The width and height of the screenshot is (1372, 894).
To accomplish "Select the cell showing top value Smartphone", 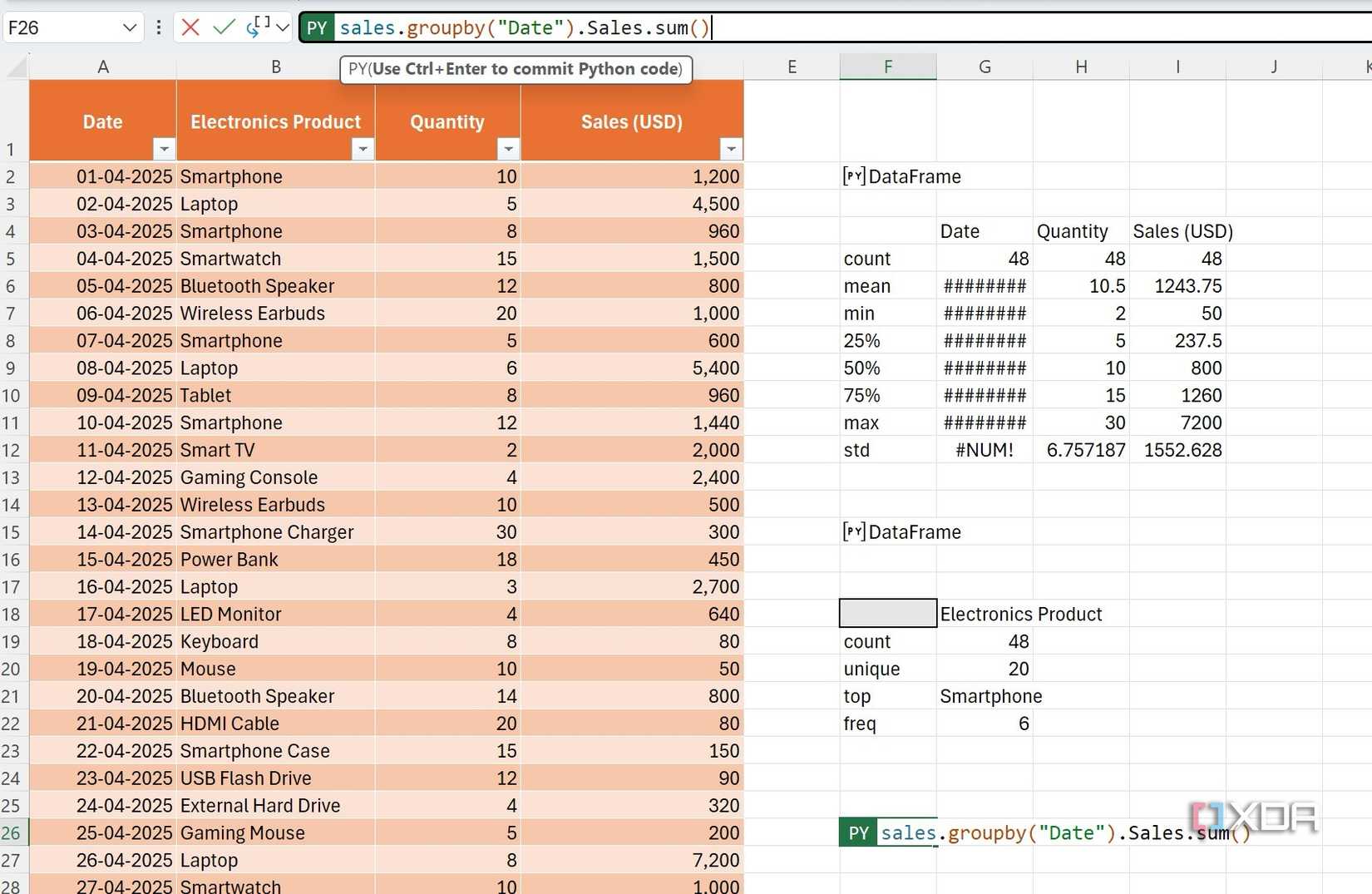I will 990,696.
